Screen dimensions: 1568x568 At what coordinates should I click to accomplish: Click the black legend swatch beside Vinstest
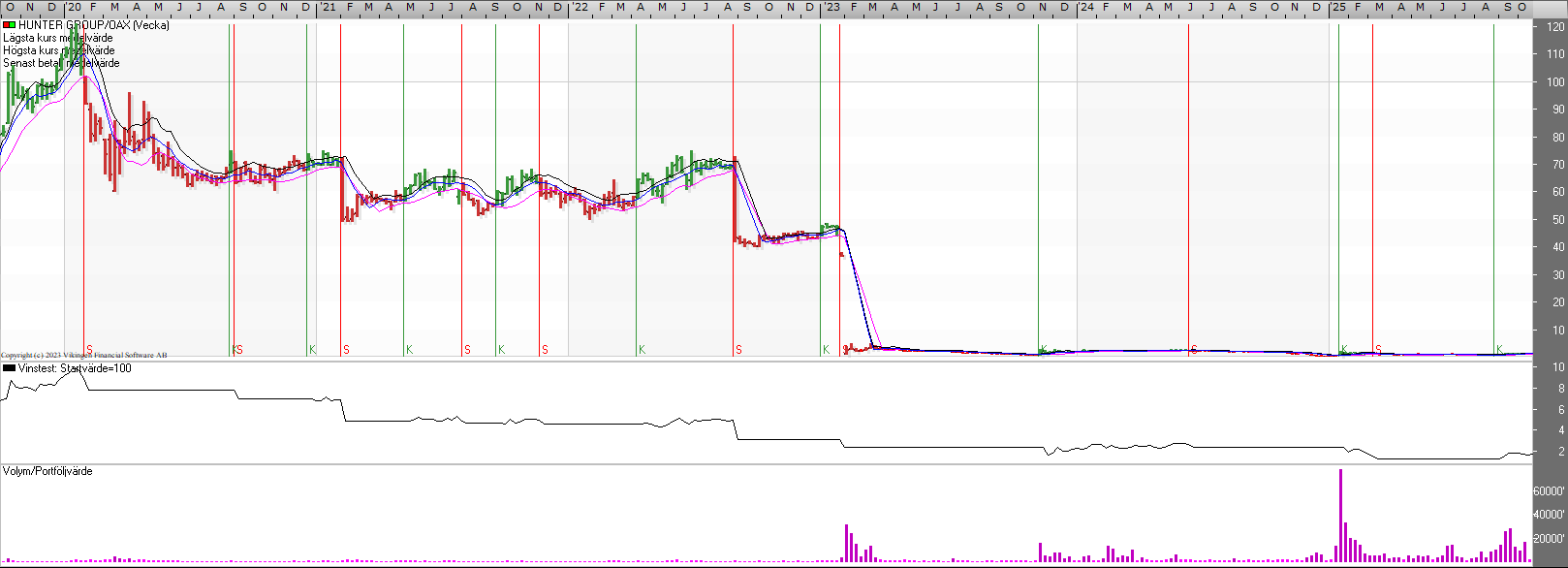tap(9, 368)
